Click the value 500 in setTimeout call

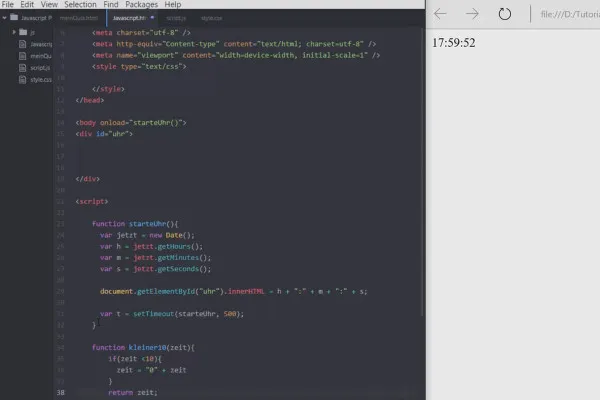[230, 314]
